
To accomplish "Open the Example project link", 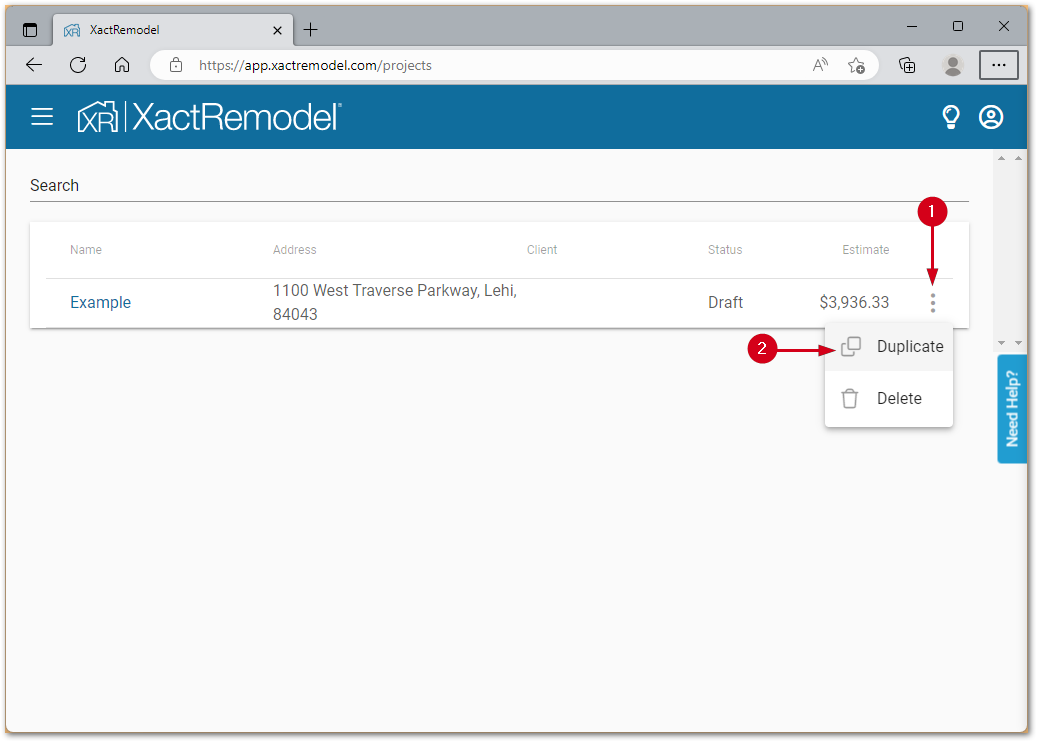I will point(100,303).
